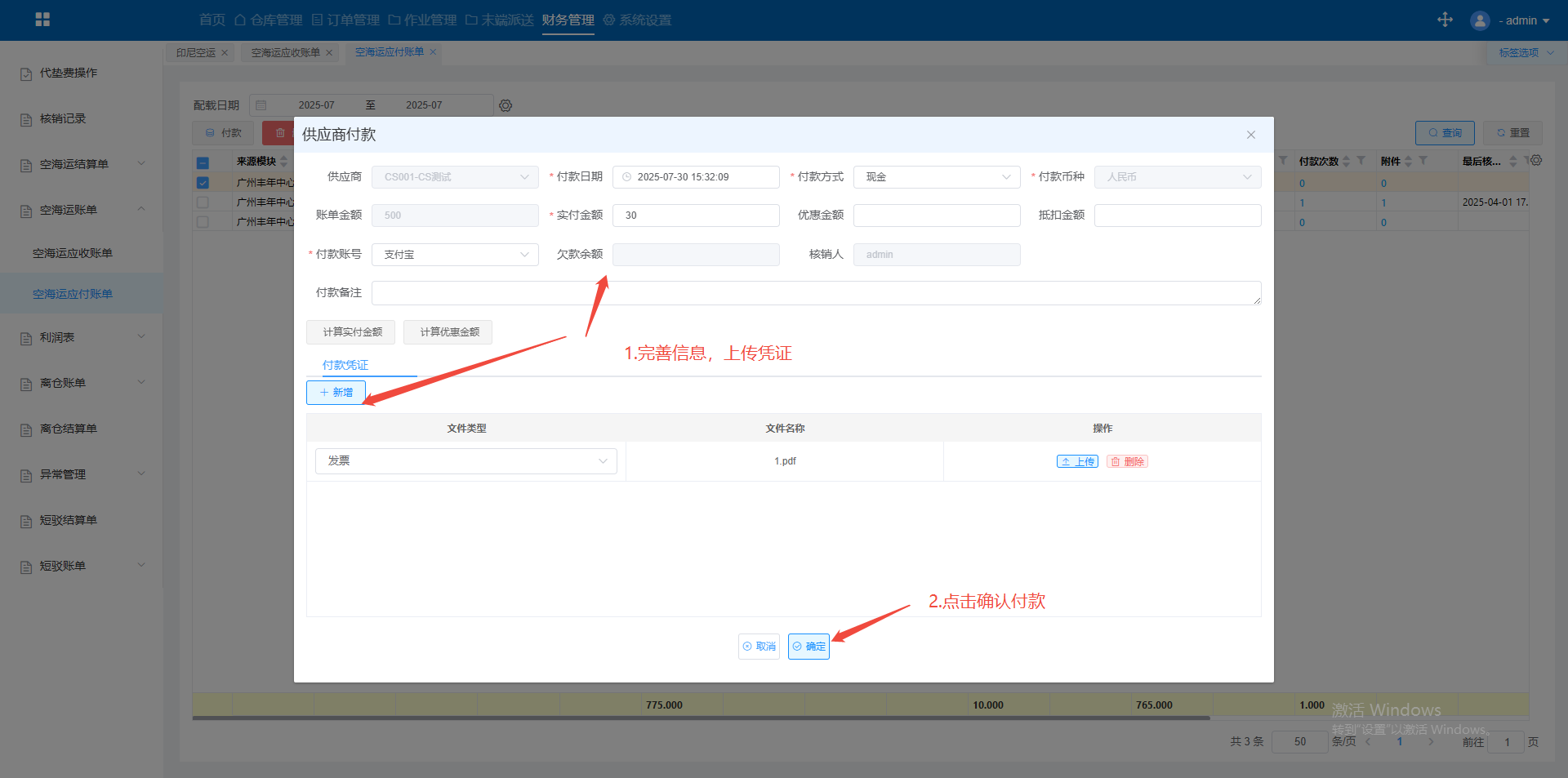Viewport: 1568px width, 778px height.
Task: Click the gear icon next to date range
Action: (506, 105)
